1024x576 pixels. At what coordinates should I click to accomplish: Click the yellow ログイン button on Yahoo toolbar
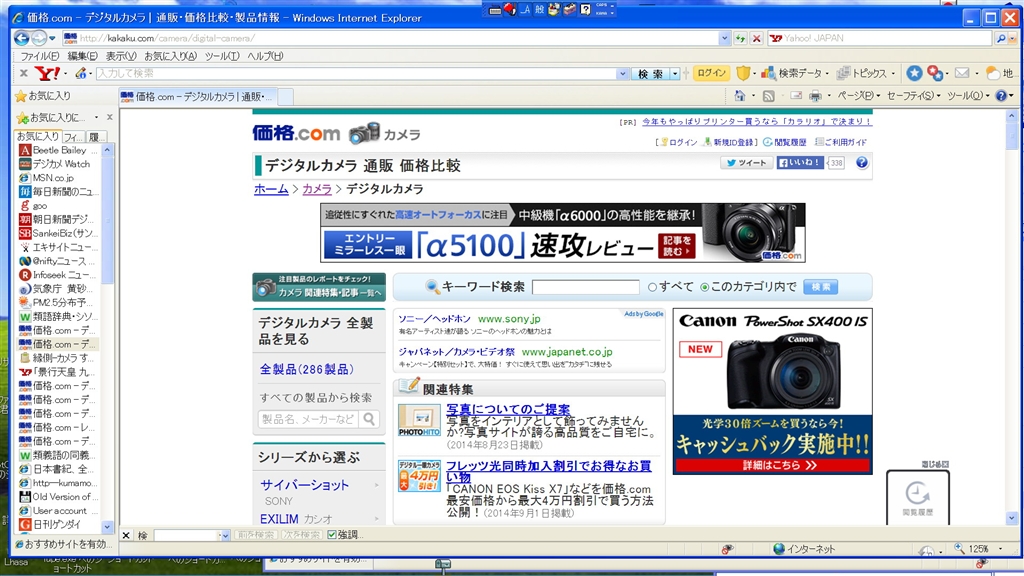pyautogui.click(x=711, y=73)
